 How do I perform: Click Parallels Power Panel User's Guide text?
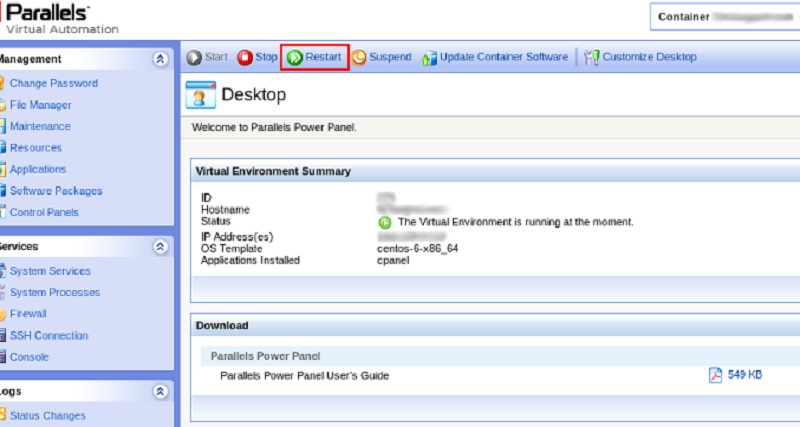tap(305, 376)
